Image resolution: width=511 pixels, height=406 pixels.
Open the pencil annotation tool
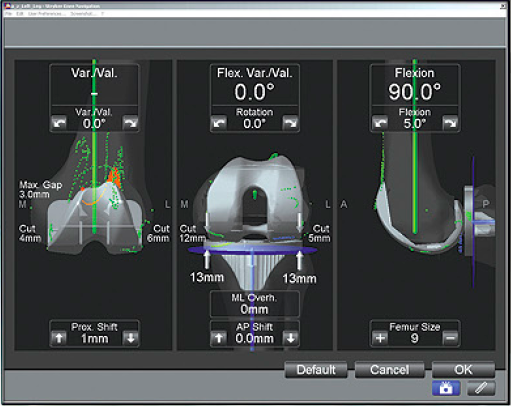[x=481, y=388]
